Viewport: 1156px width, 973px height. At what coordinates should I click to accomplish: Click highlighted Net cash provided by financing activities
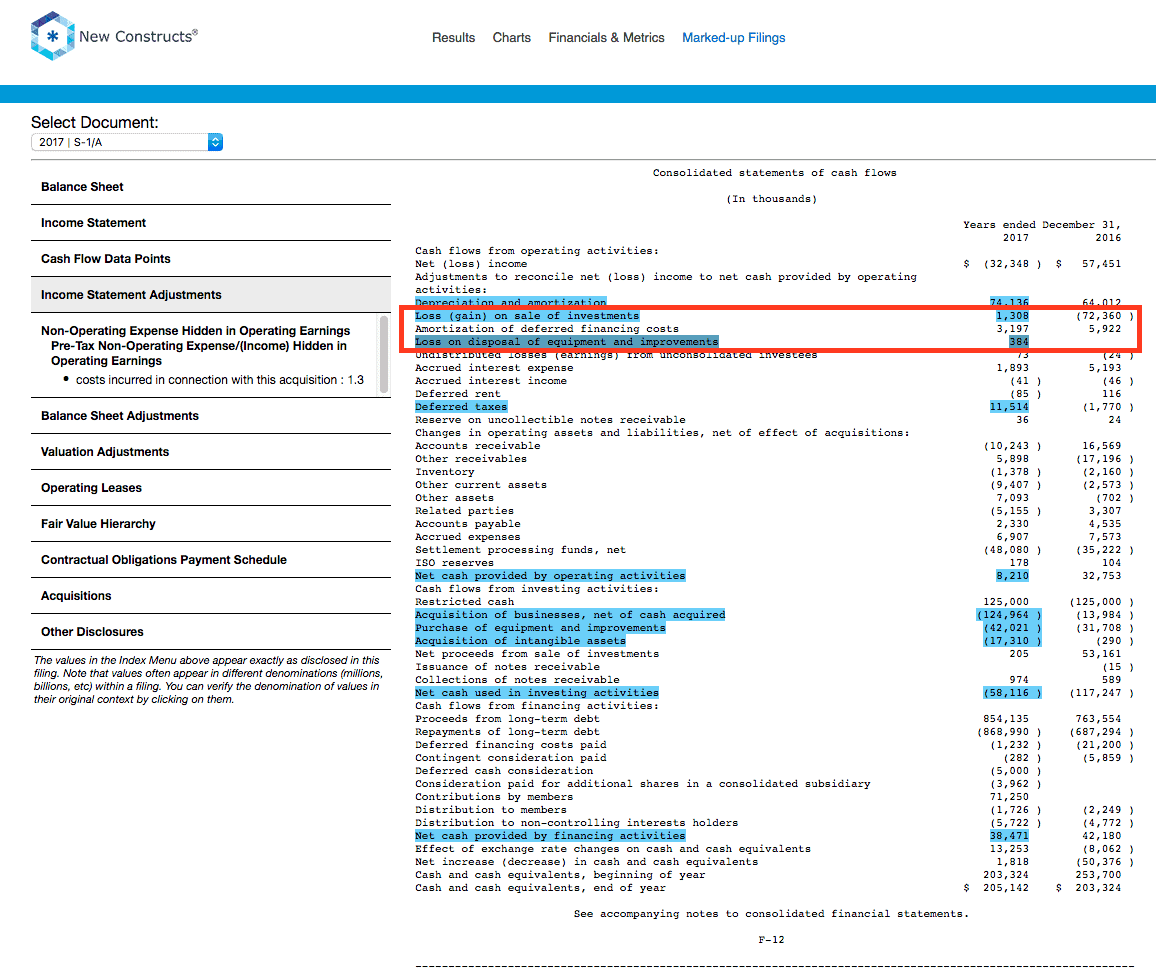coord(550,836)
